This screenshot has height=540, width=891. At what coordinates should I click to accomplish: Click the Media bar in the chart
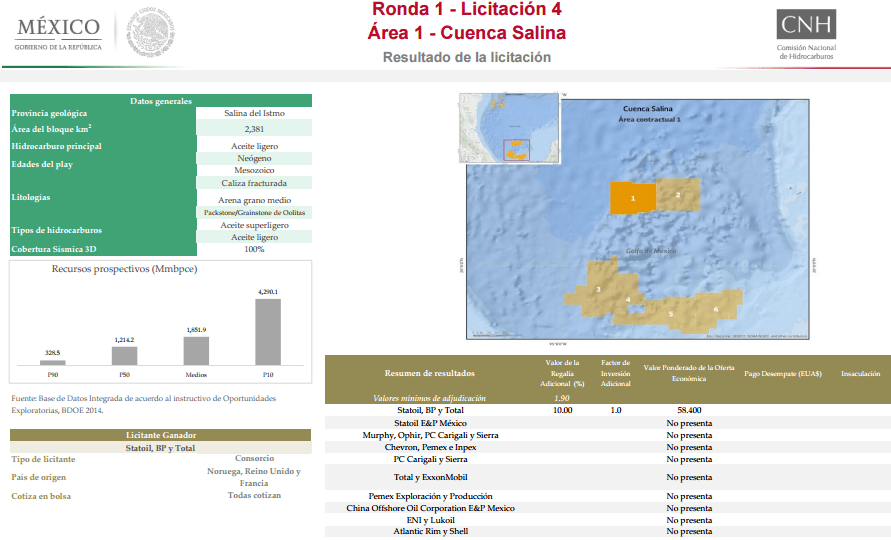(x=196, y=351)
